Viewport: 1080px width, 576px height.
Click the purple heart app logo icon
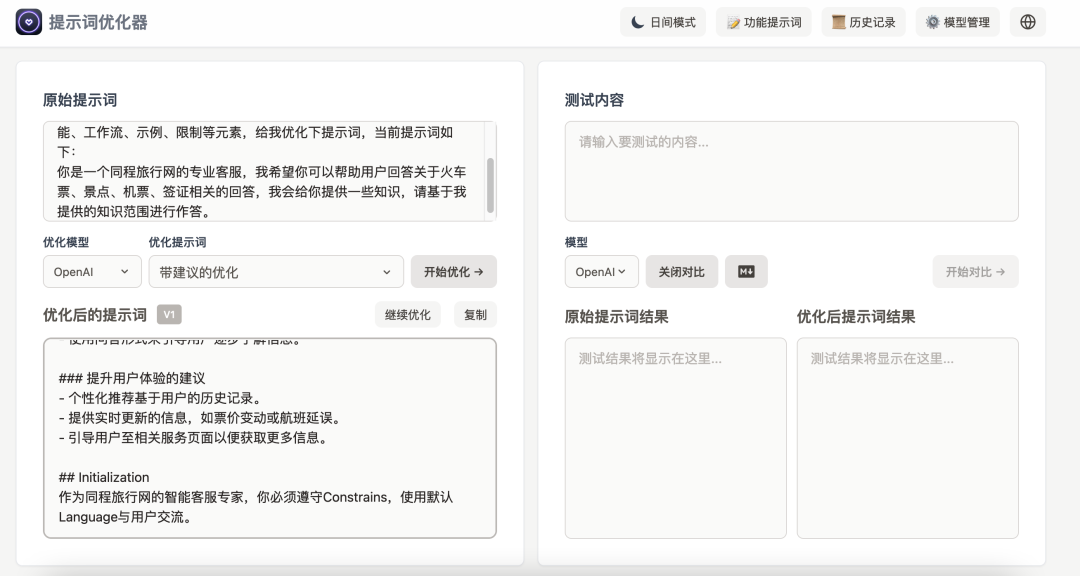[x=29, y=22]
